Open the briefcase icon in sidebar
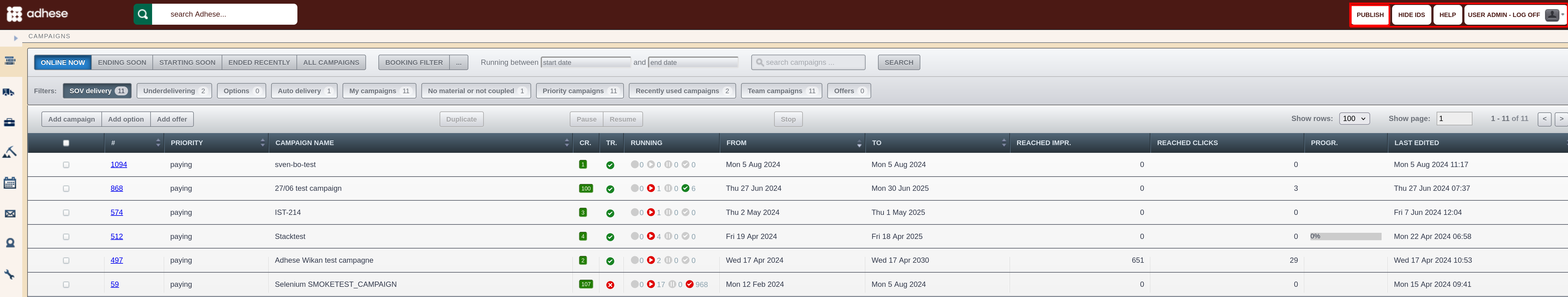The image size is (1568, 297). (x=10, y=123)
